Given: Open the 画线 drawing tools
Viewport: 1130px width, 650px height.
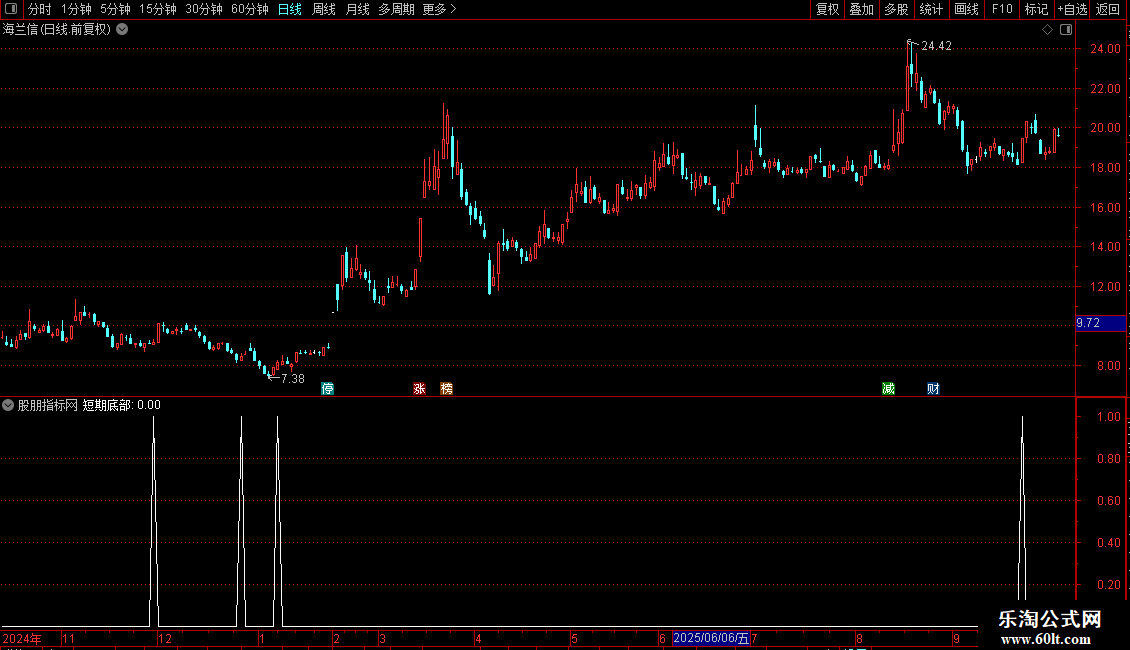Looking at the screenshot, I should pos(966,9).
